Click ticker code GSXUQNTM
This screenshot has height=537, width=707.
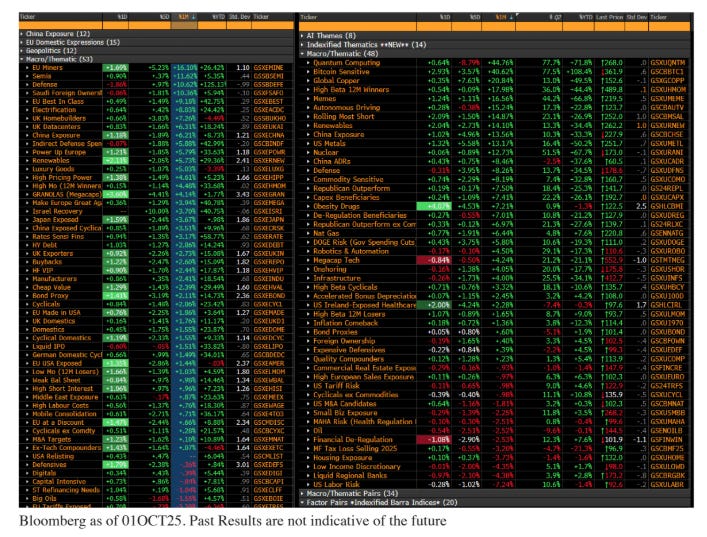point(668,63)
